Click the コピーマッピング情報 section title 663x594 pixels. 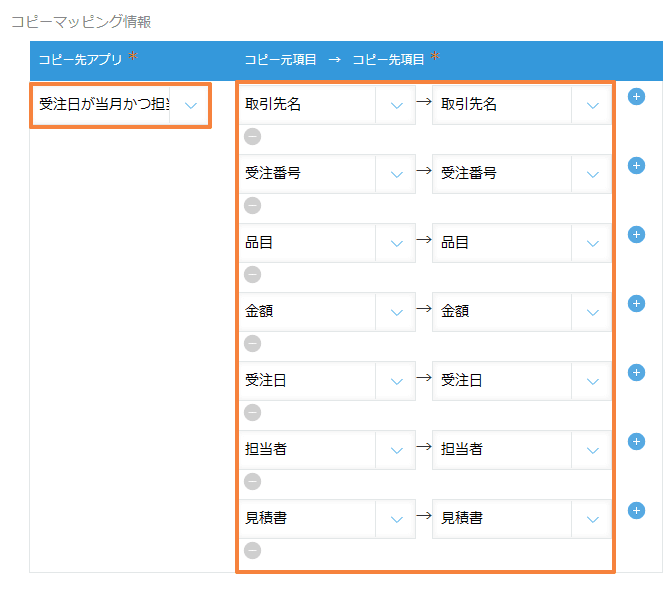tap(81, 22)
